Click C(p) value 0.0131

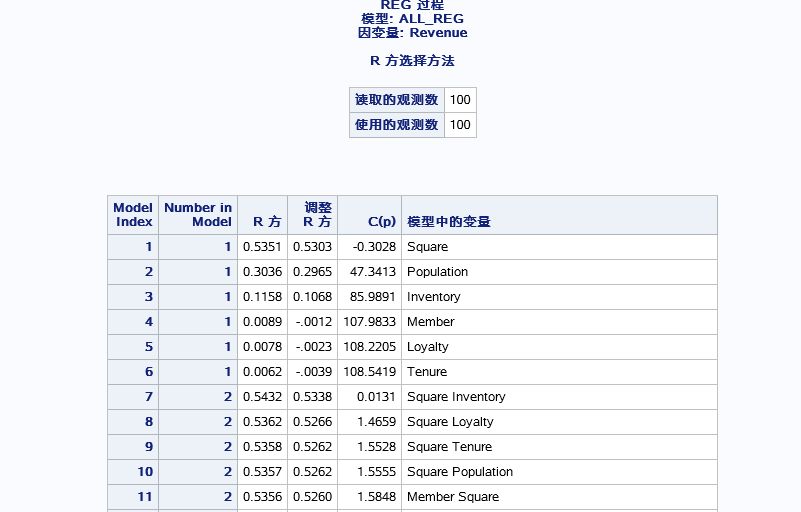pos(369,397)
